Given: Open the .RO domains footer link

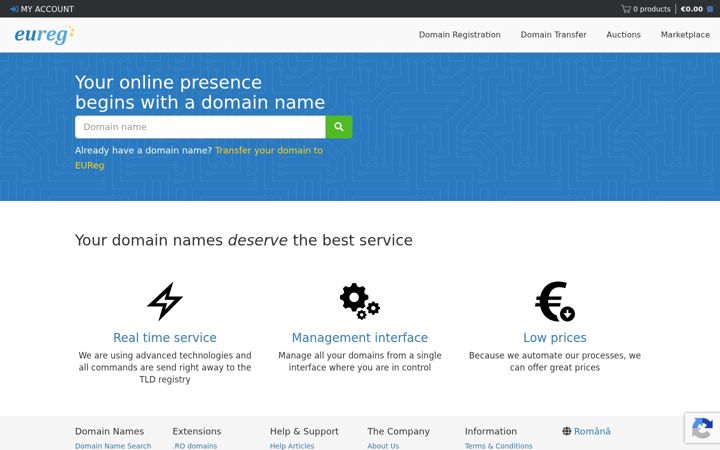Looking at the screenshot, I should pos(195,446).
